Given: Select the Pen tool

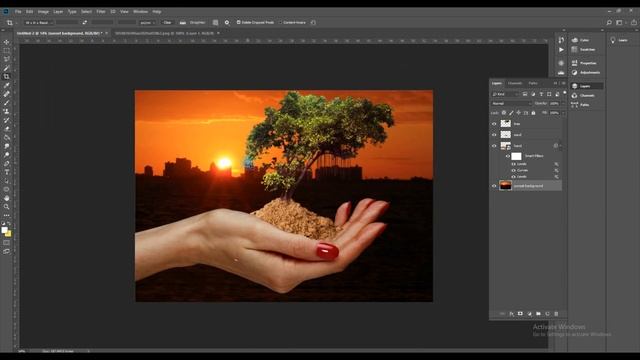Looking at the screenshot, I should click(x=7, y=163).
